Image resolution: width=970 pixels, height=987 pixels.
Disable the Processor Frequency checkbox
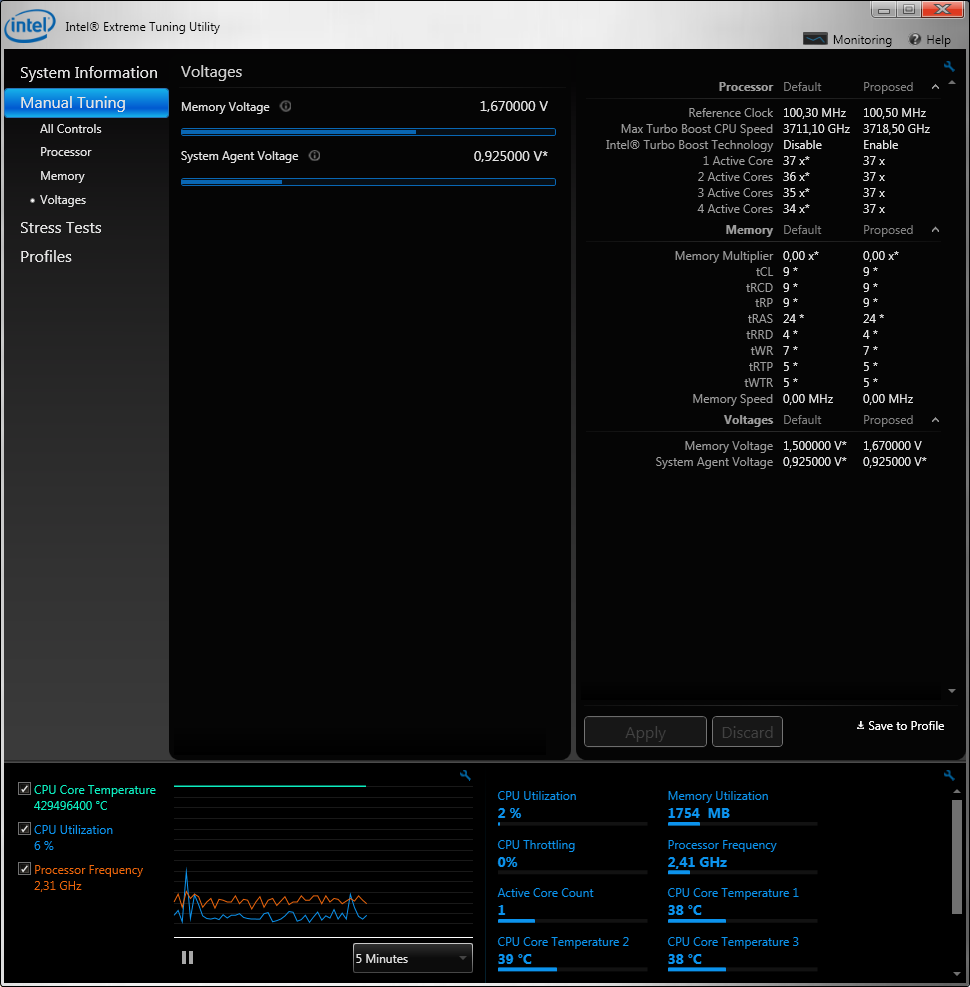24,869
